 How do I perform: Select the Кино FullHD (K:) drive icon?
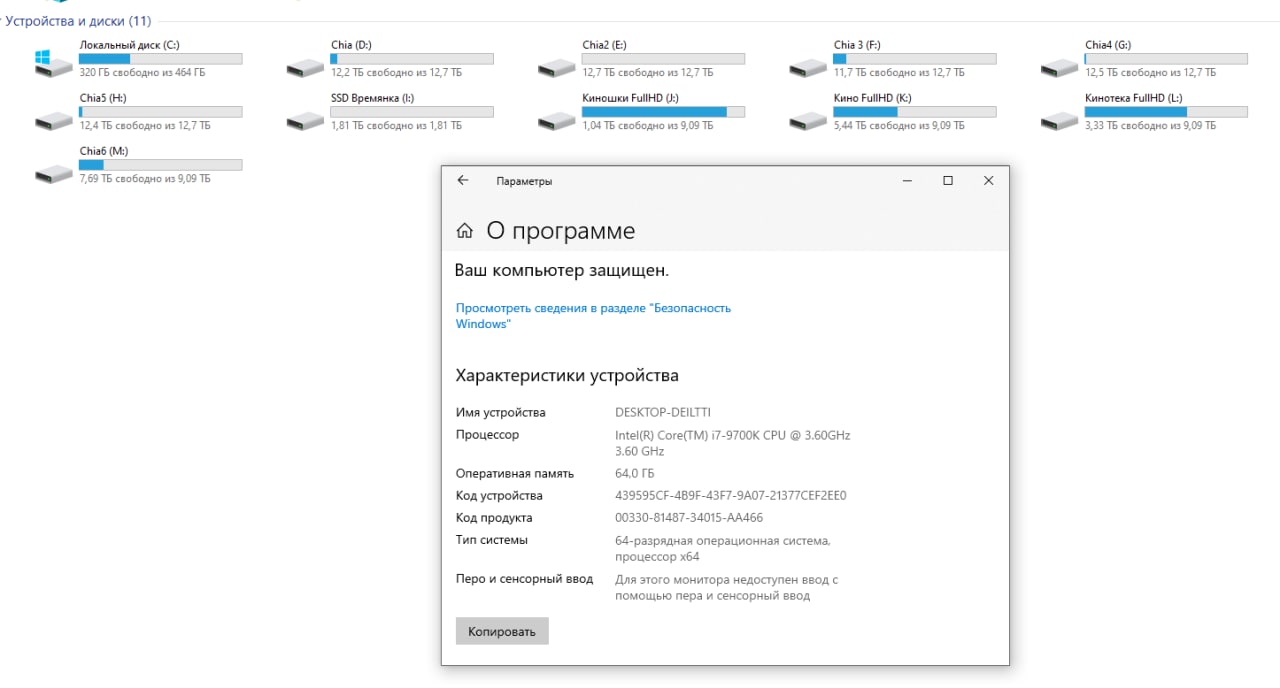808,121
